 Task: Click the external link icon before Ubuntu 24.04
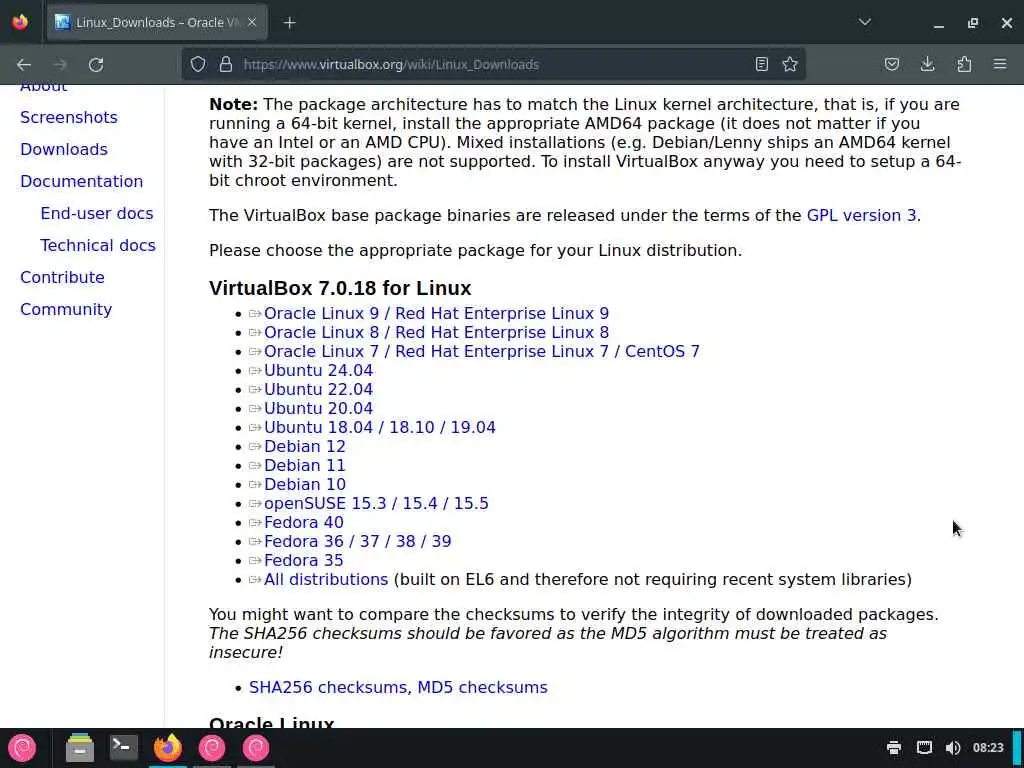[x=255, y=371]
